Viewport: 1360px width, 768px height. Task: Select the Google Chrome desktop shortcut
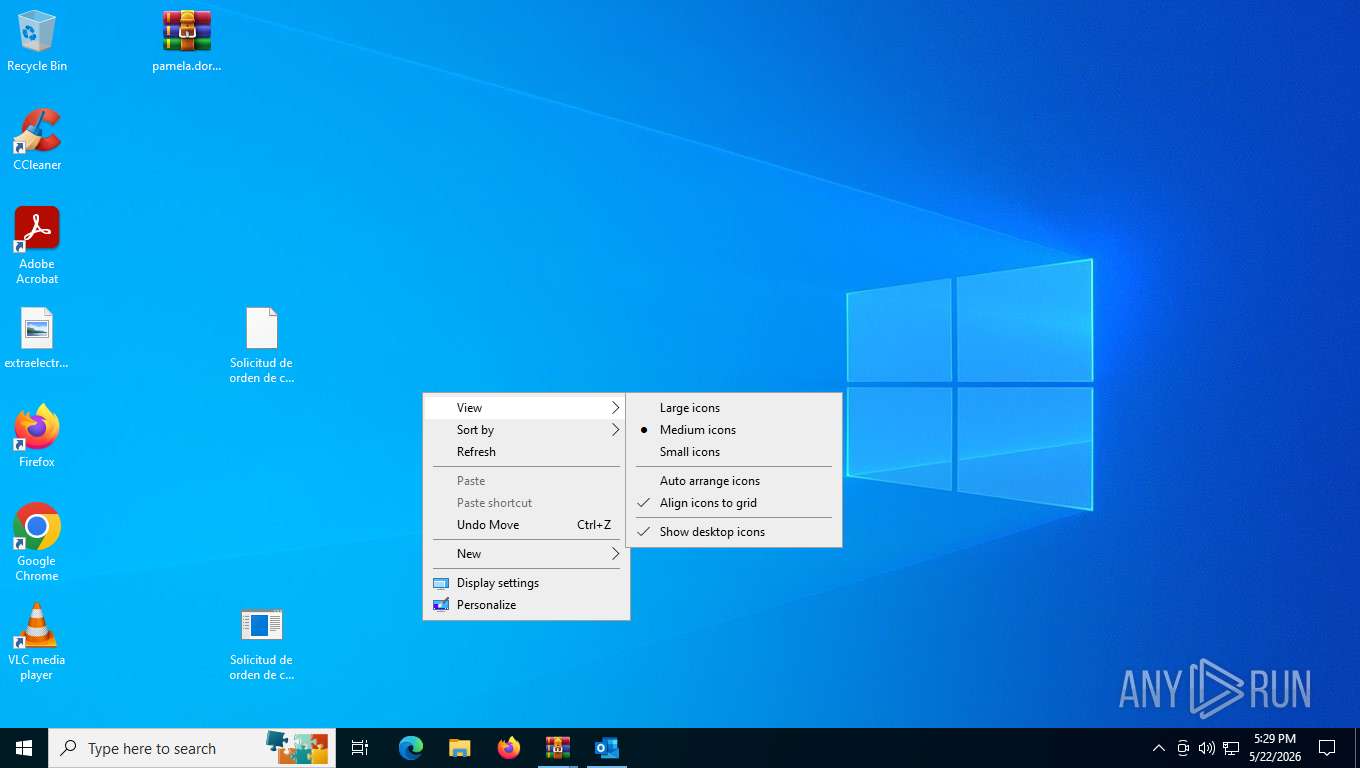pos(37,542)
